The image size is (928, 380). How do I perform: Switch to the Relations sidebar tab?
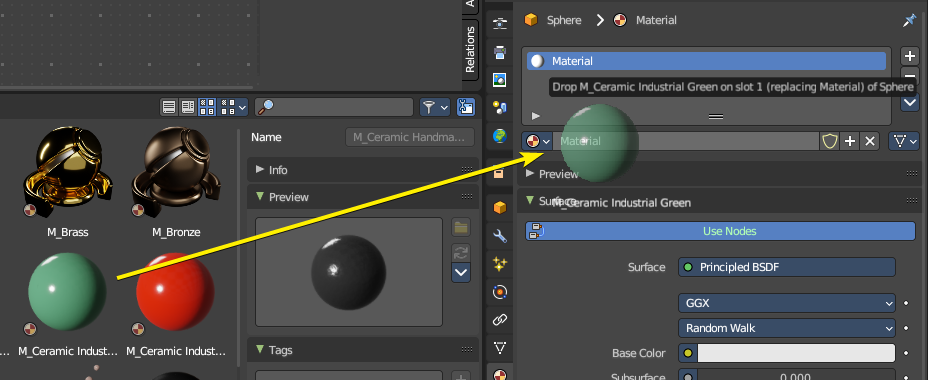(471, 50)
